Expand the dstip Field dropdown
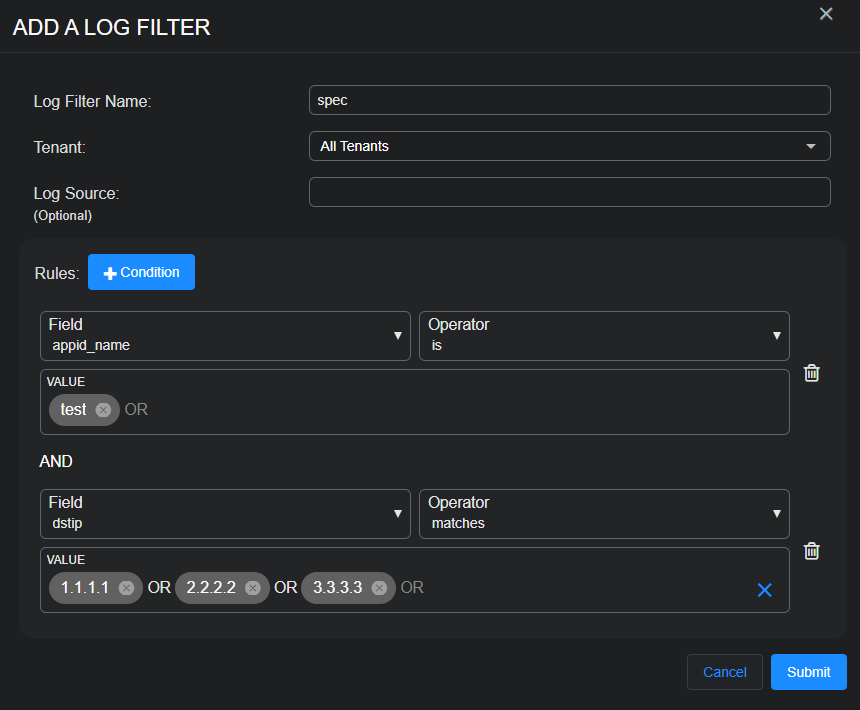This screenshot has width=860, height=710. click(225, 513)
